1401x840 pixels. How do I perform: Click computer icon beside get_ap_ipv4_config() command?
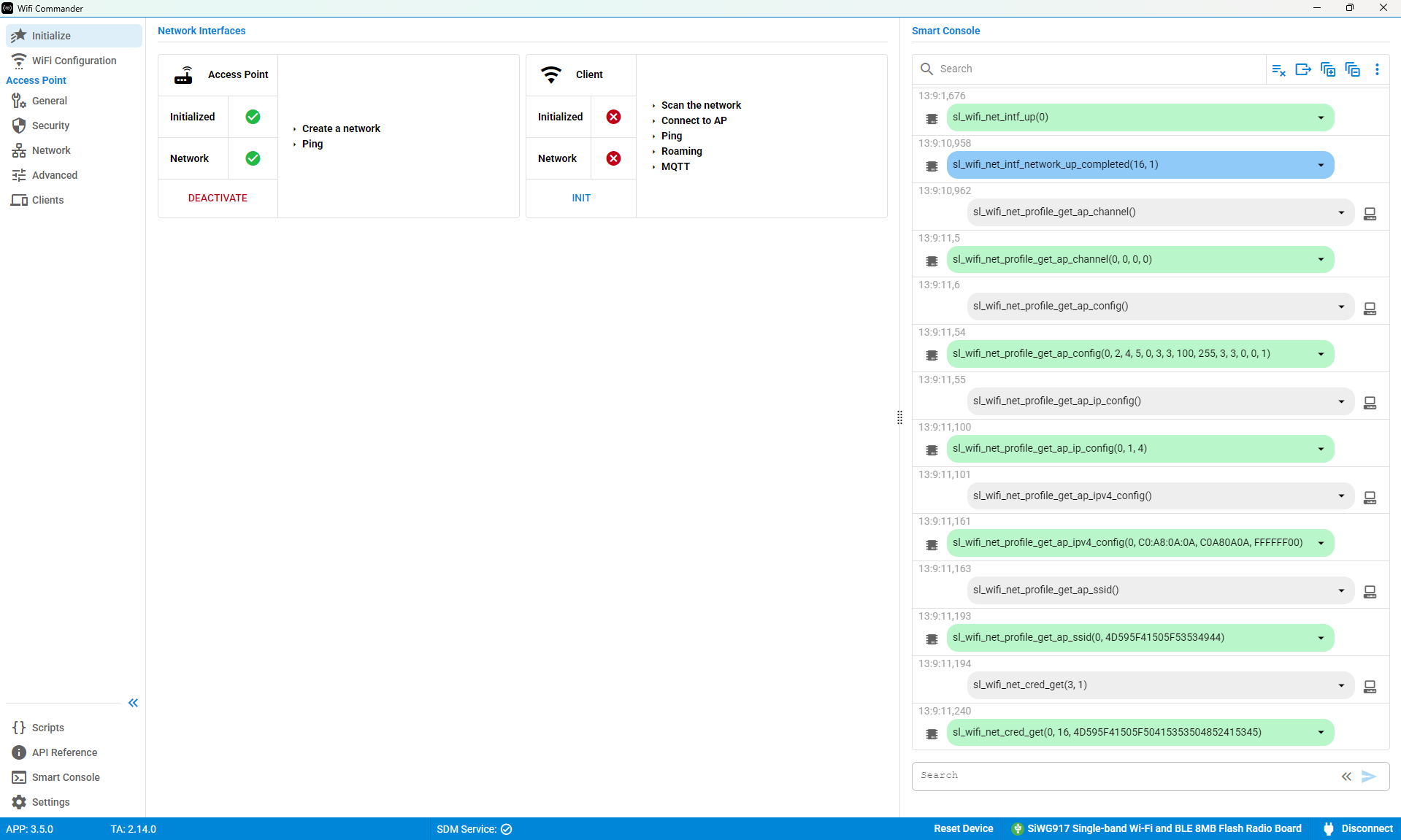click(x=1370, y=498)
